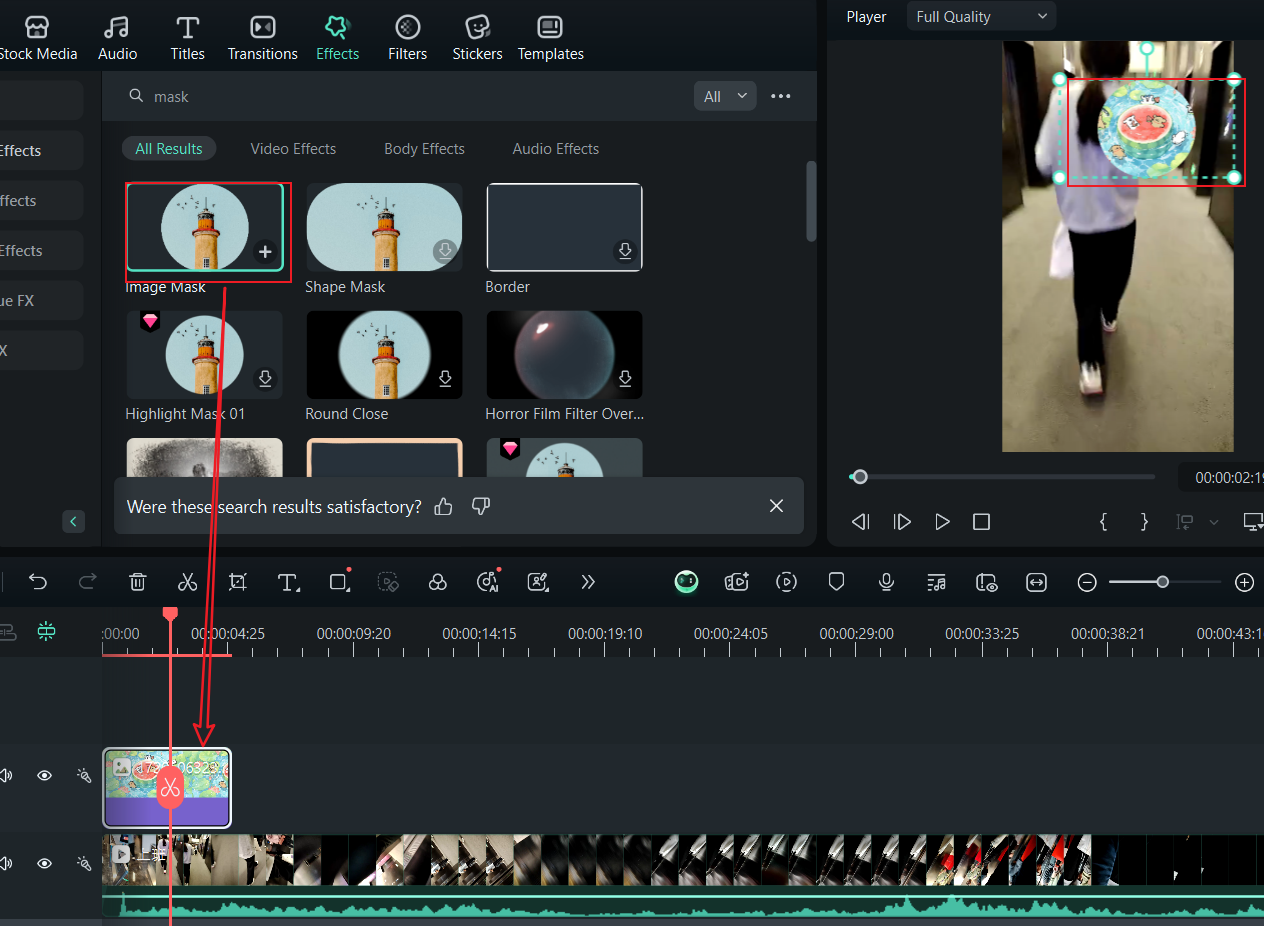Image resolution: width=1264 pixels, height=926 pixels.
Task: Toggle visibility of the main video track
Action: point(44,863)
